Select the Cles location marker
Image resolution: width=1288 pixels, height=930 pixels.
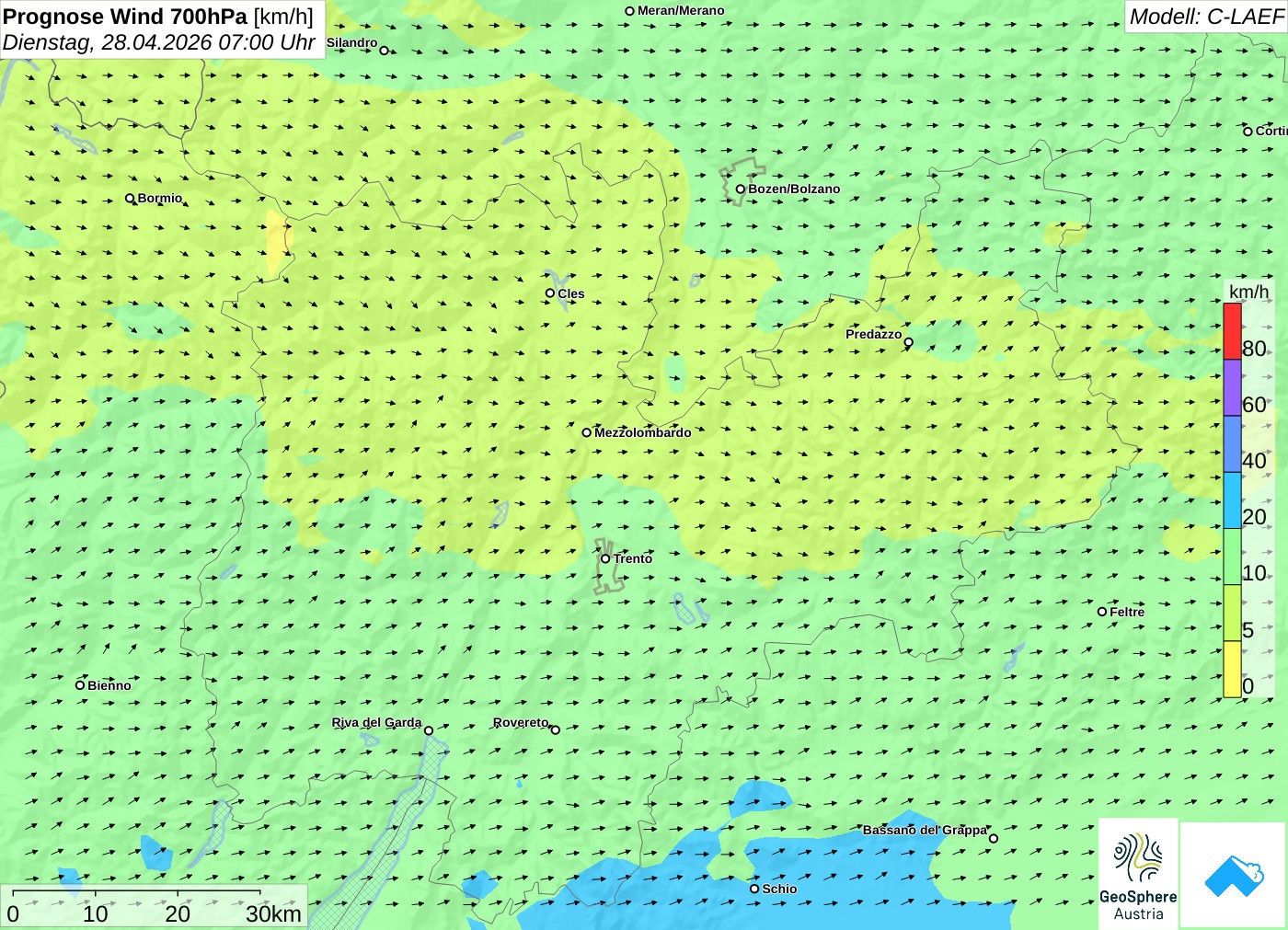click(x=550, y=293)
